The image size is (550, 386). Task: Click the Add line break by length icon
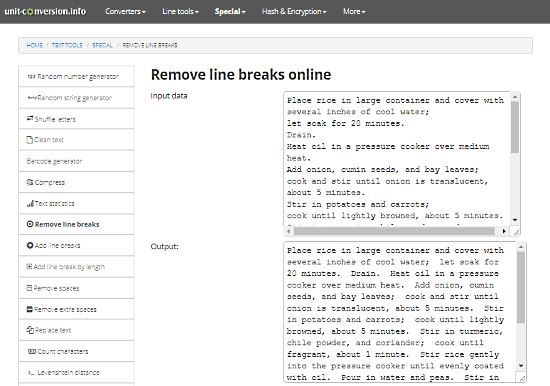[x=29, y=267]
